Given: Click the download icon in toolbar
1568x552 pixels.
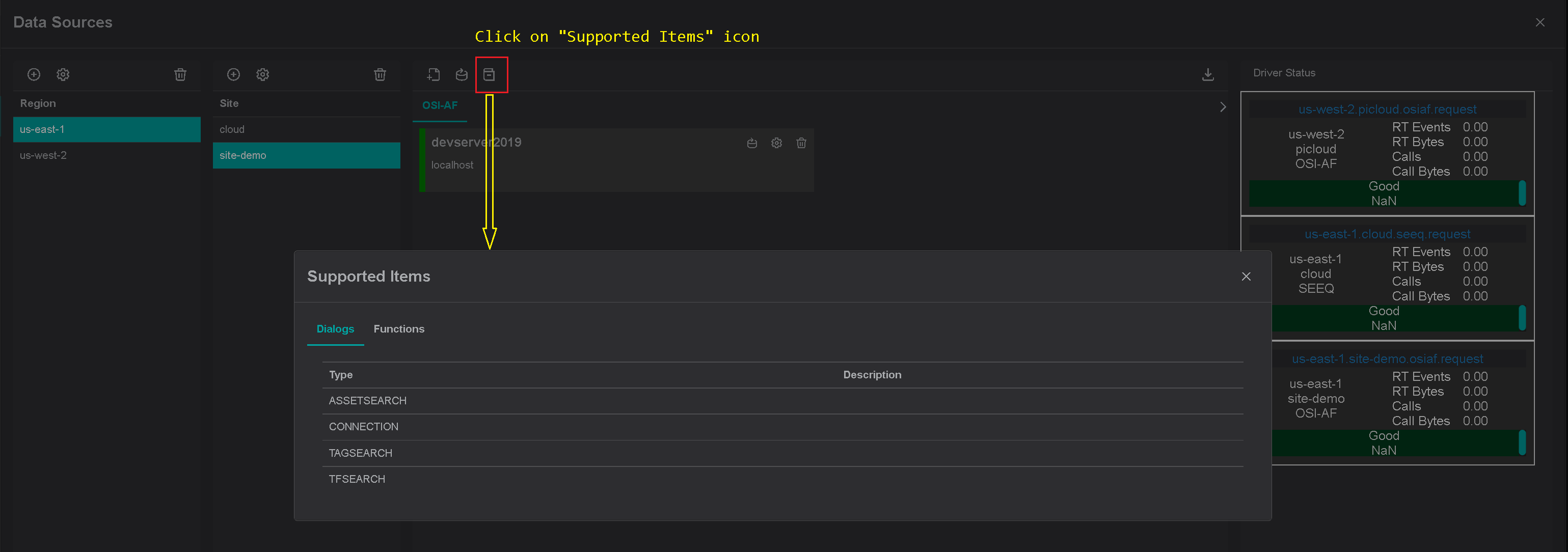Looking at the screenshot, I should (x=1208, y=74).
